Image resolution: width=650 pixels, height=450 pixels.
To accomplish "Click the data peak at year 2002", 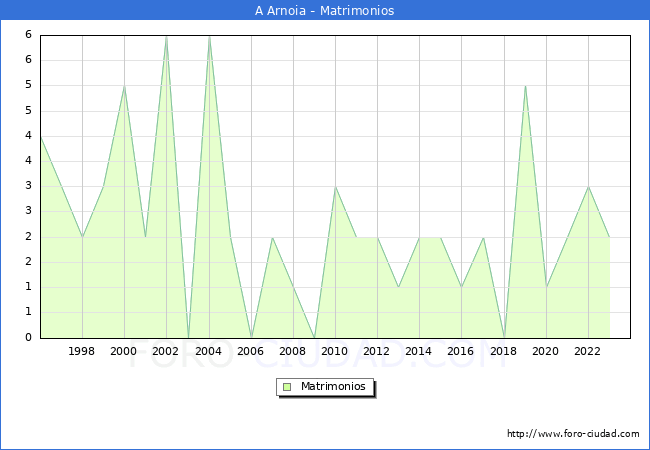I will tap(166, 36).
